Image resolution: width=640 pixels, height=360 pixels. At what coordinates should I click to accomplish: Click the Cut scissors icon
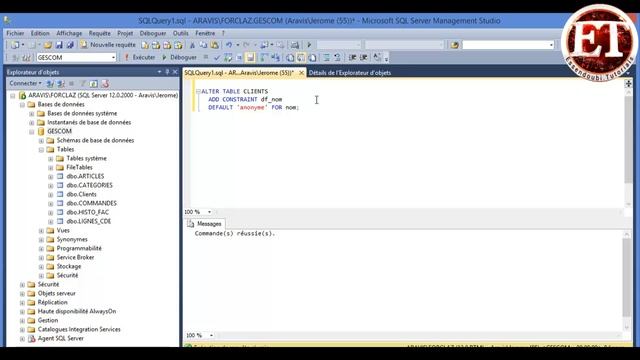click(192, 45)
